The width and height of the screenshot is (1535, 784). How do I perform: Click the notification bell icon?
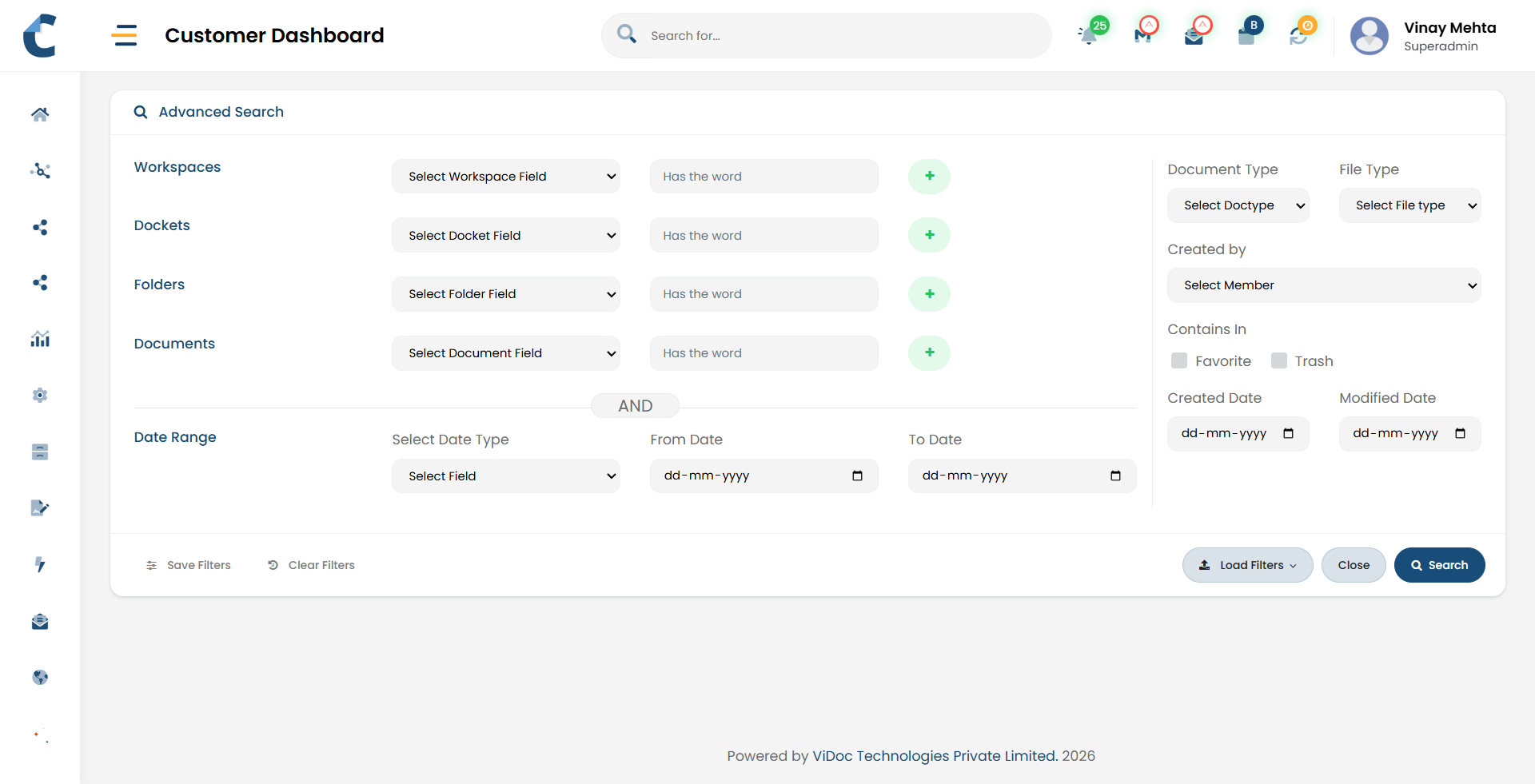[x=1088, y=35]
